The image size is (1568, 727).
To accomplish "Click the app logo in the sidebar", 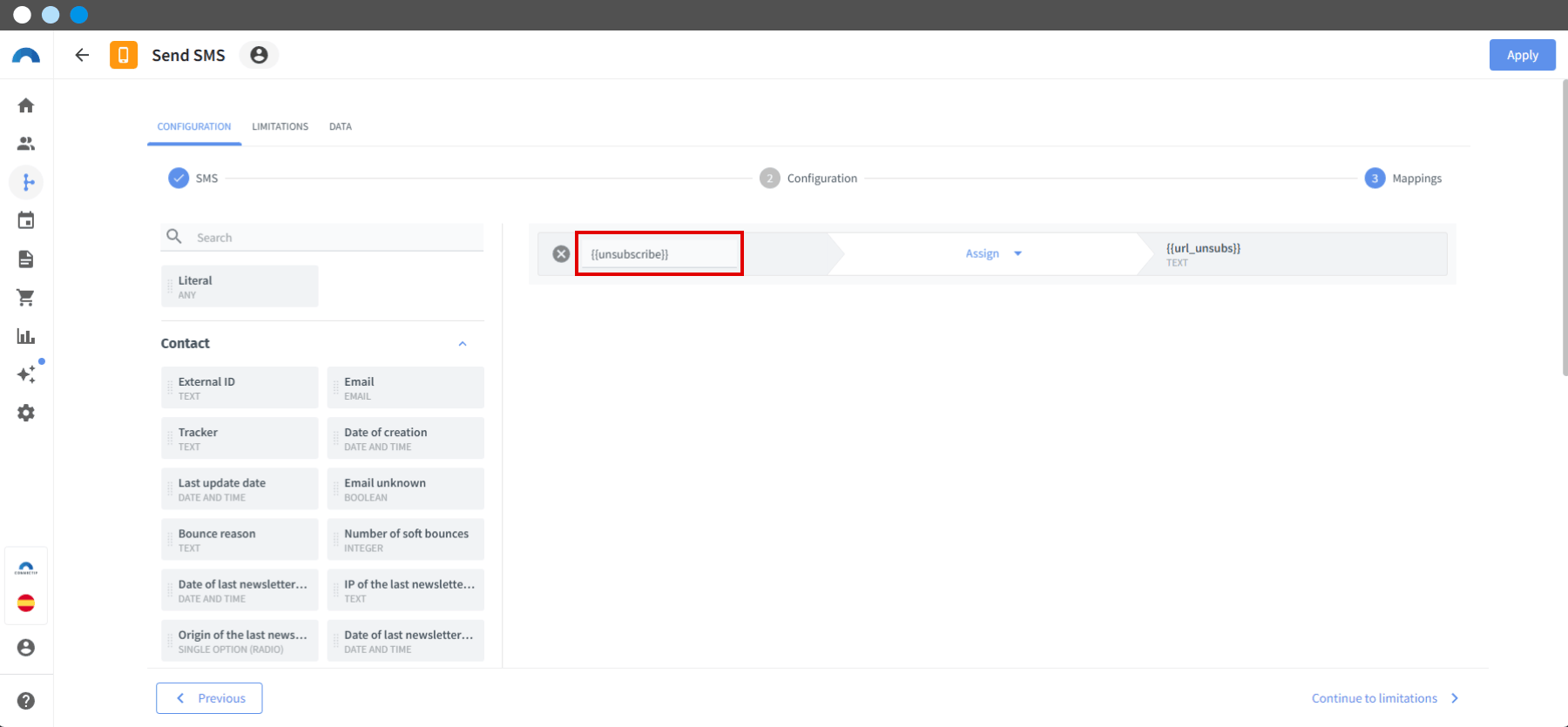I will [26, 56].
